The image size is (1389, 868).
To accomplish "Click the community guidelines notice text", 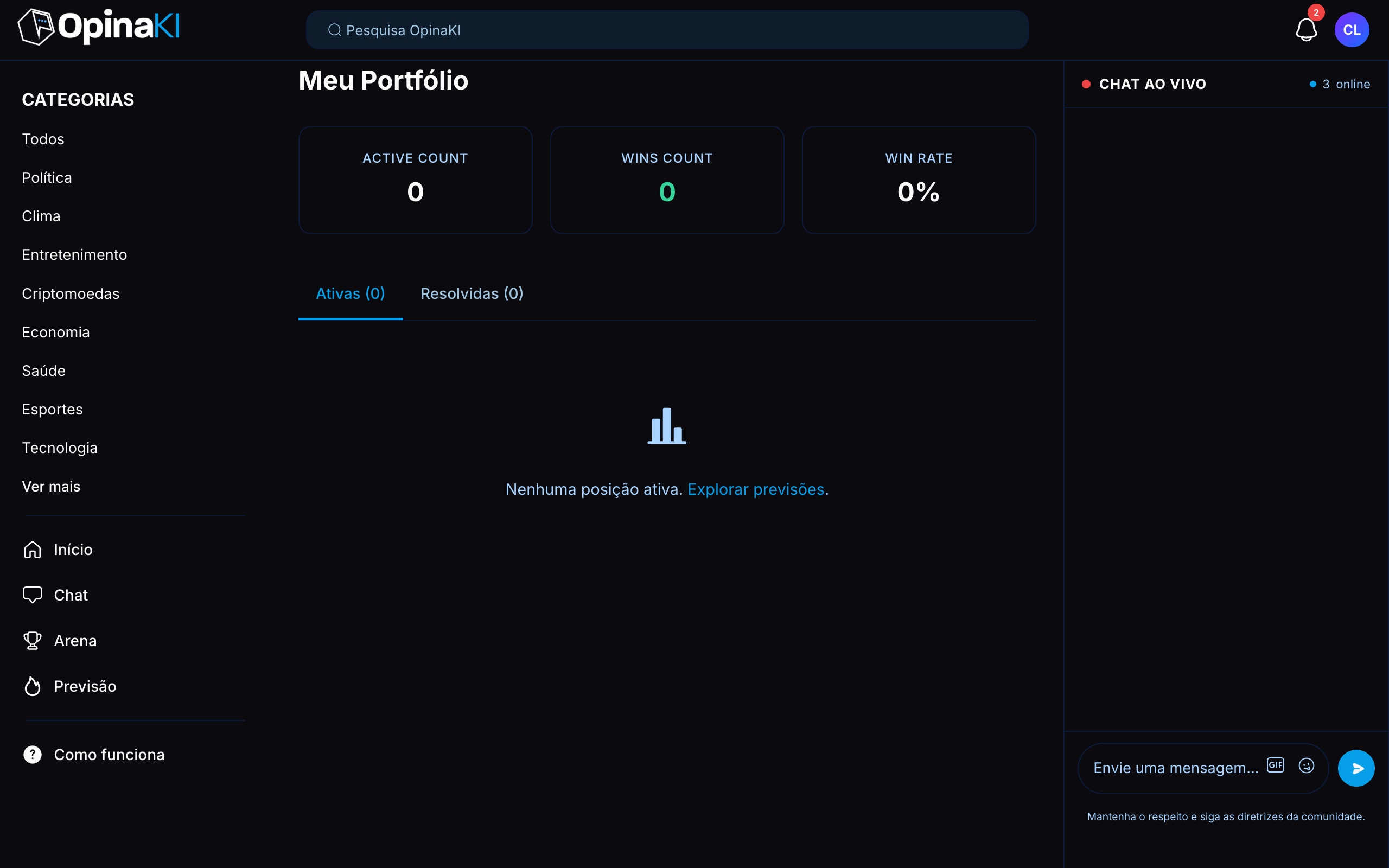I will tap(1226, 816).
